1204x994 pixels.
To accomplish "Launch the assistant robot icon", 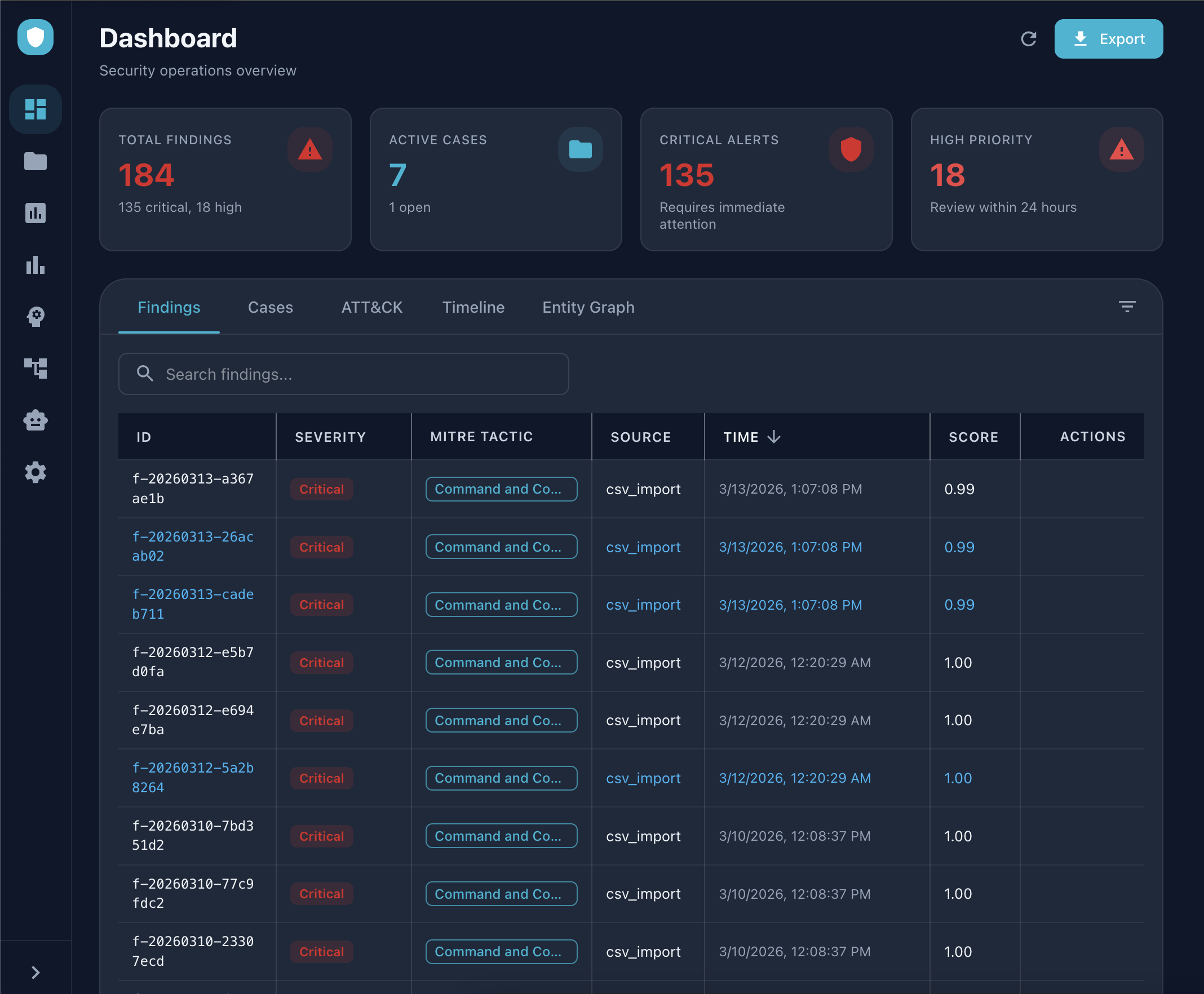I will coord(36,420).
